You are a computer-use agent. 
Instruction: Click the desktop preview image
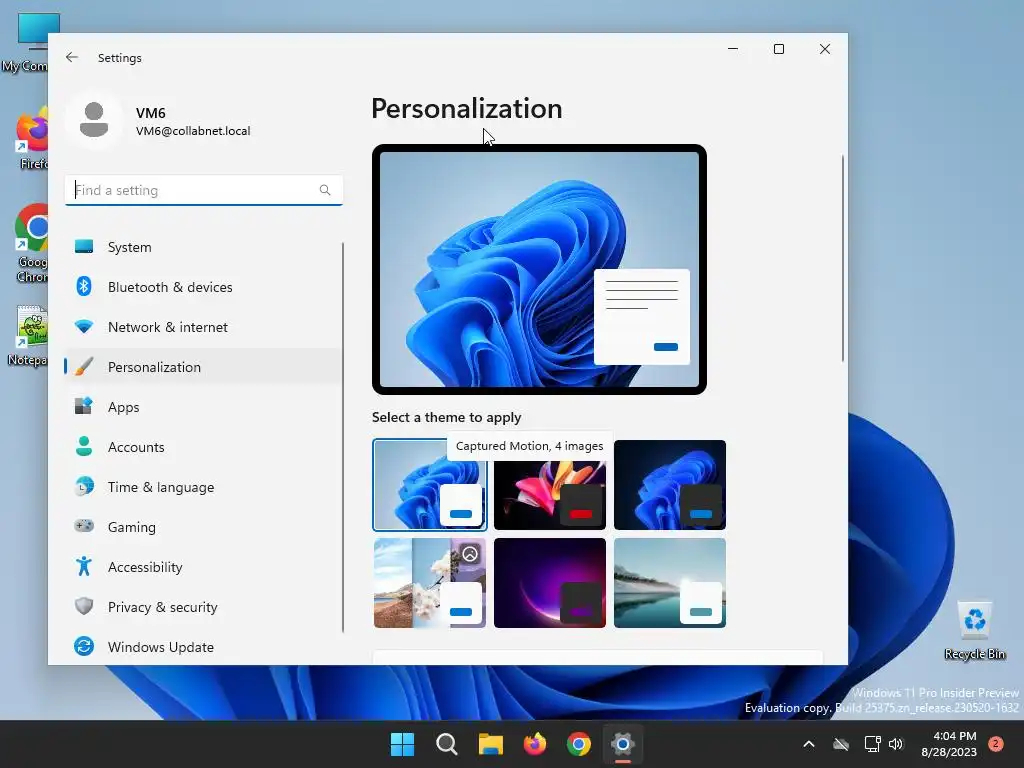[539, 269]
